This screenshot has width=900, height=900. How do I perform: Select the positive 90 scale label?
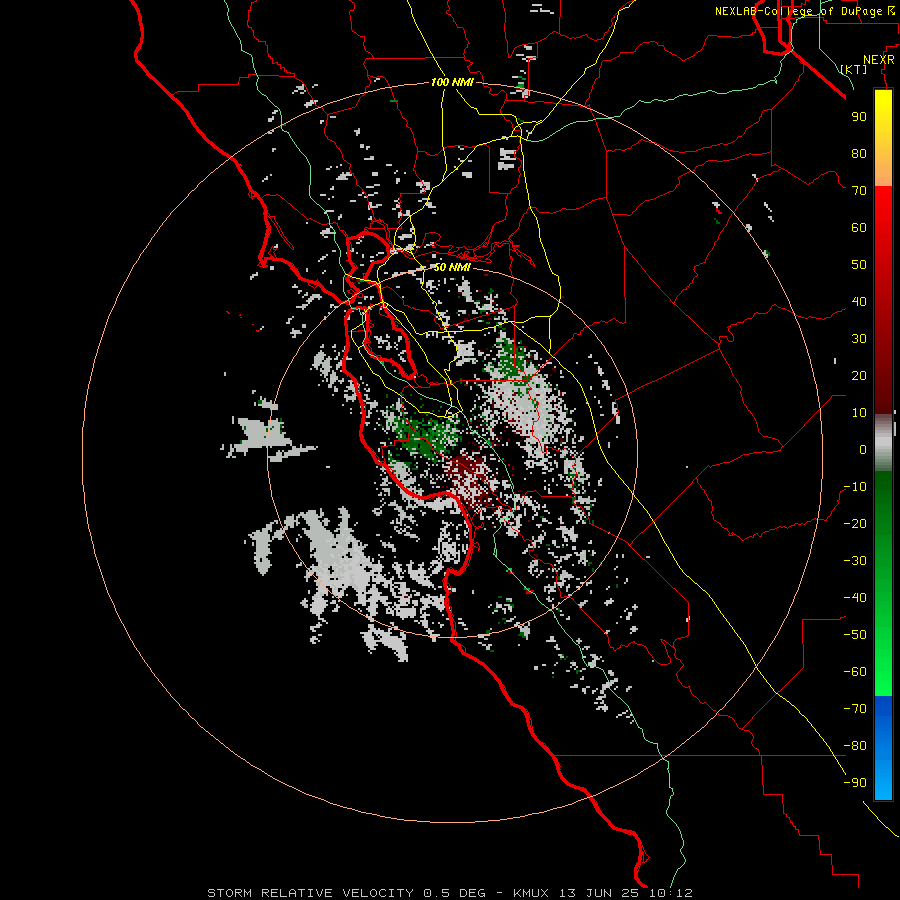(859, 116)
